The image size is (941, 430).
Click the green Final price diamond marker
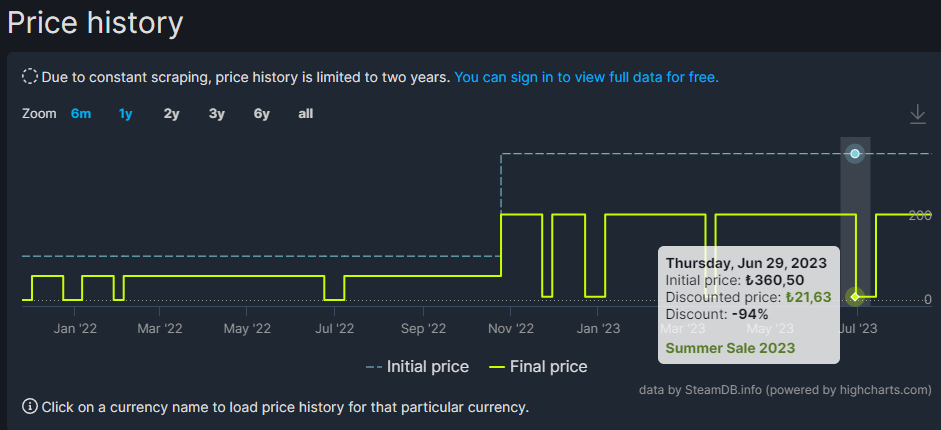[x=855, y=296]
